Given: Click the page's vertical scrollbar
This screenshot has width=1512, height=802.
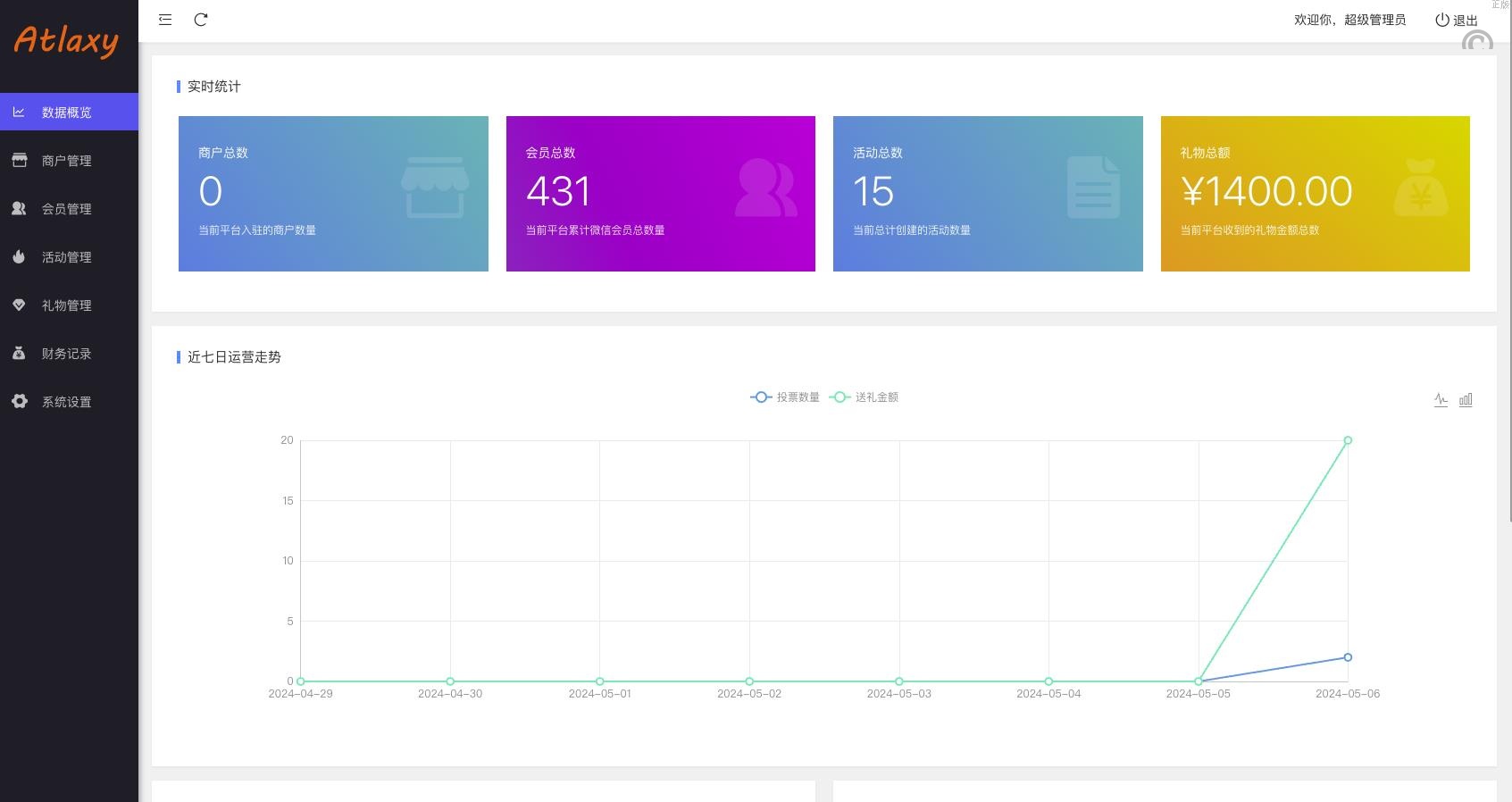Looking at the screenshot, I should [x=1509, y=268].
